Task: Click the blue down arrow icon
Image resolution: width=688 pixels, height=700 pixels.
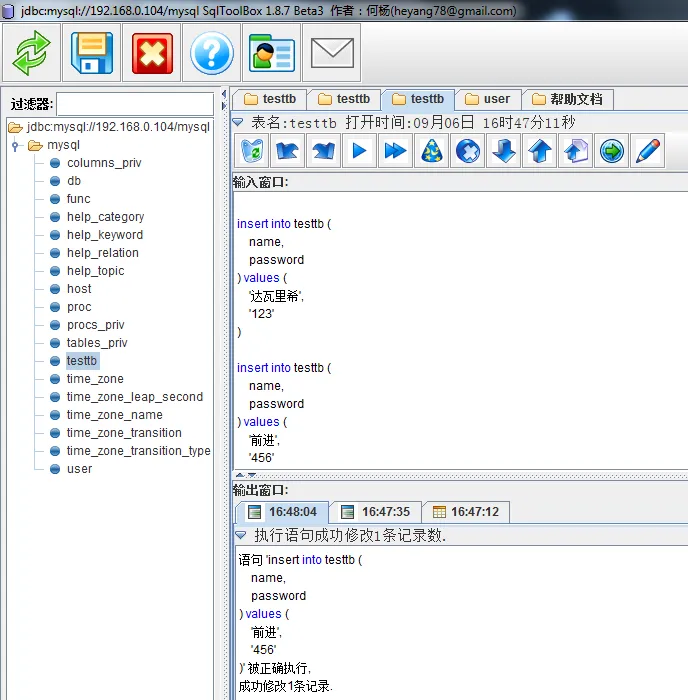Action: coord(504,151)
